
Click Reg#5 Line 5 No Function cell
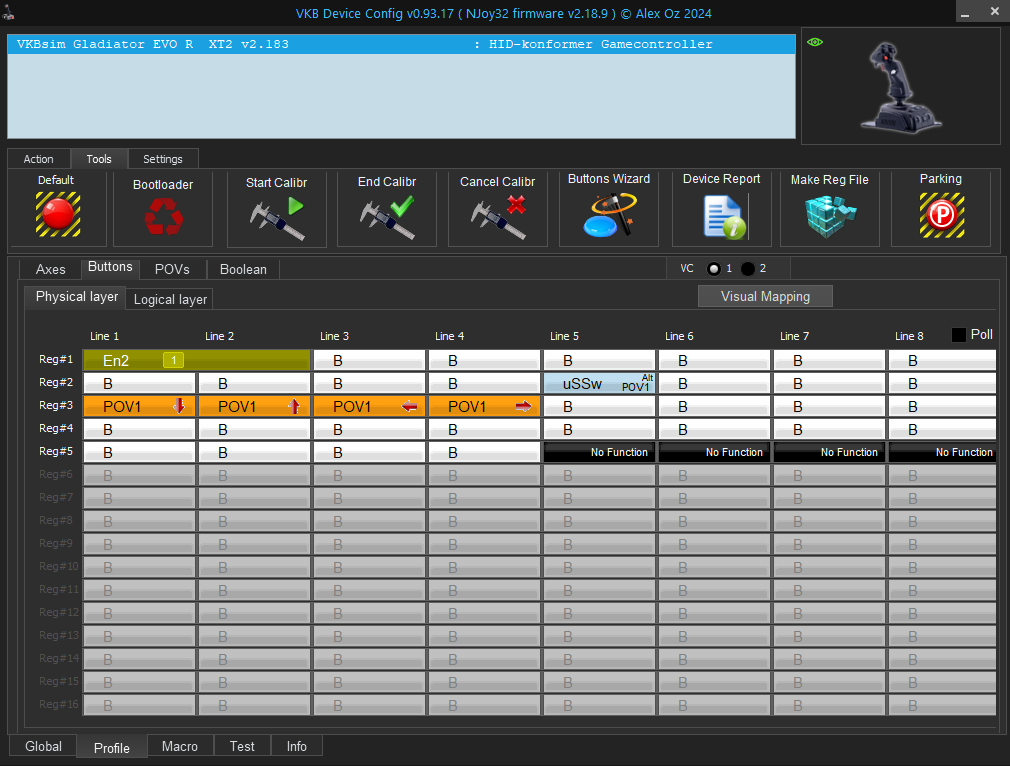tap(599, 452)
